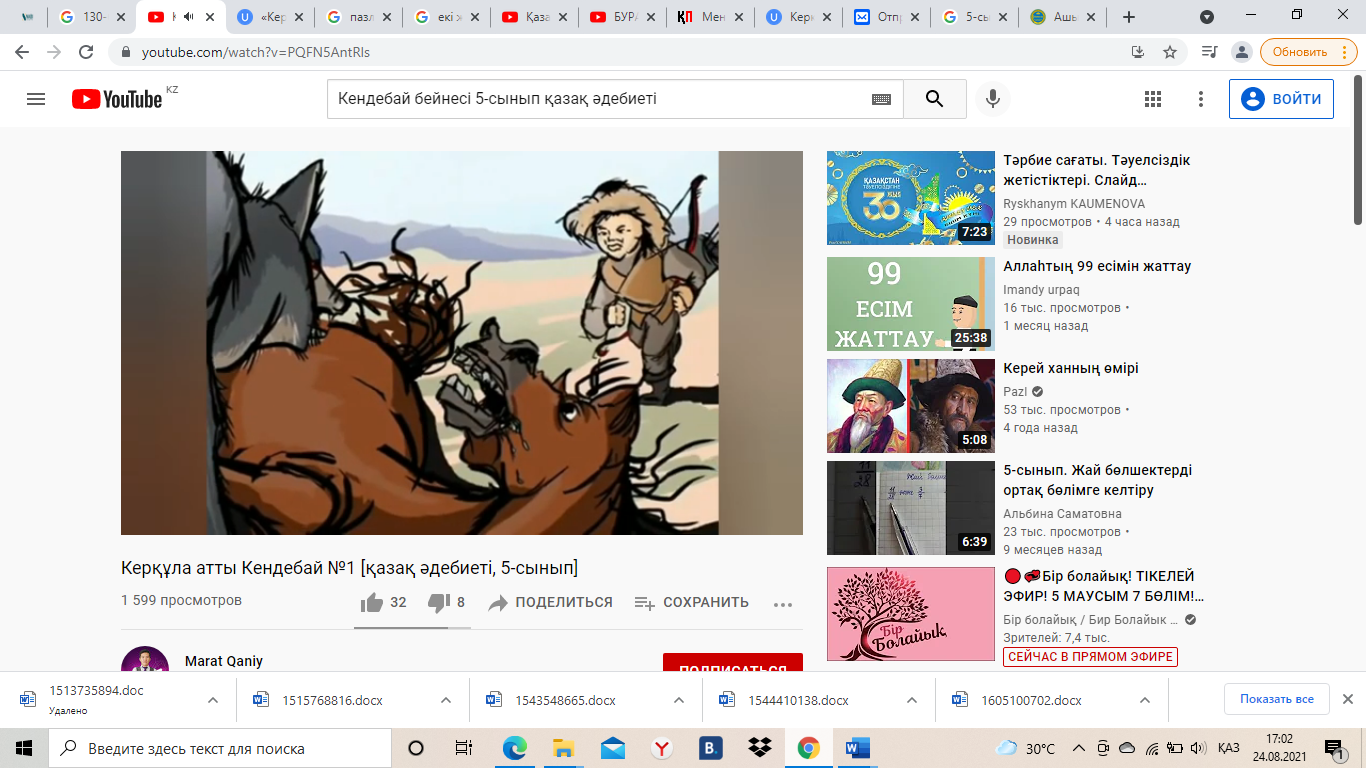Open the Chrome profile avatar
This screenshot has width=1366, height=768.
click(1241, 52)
